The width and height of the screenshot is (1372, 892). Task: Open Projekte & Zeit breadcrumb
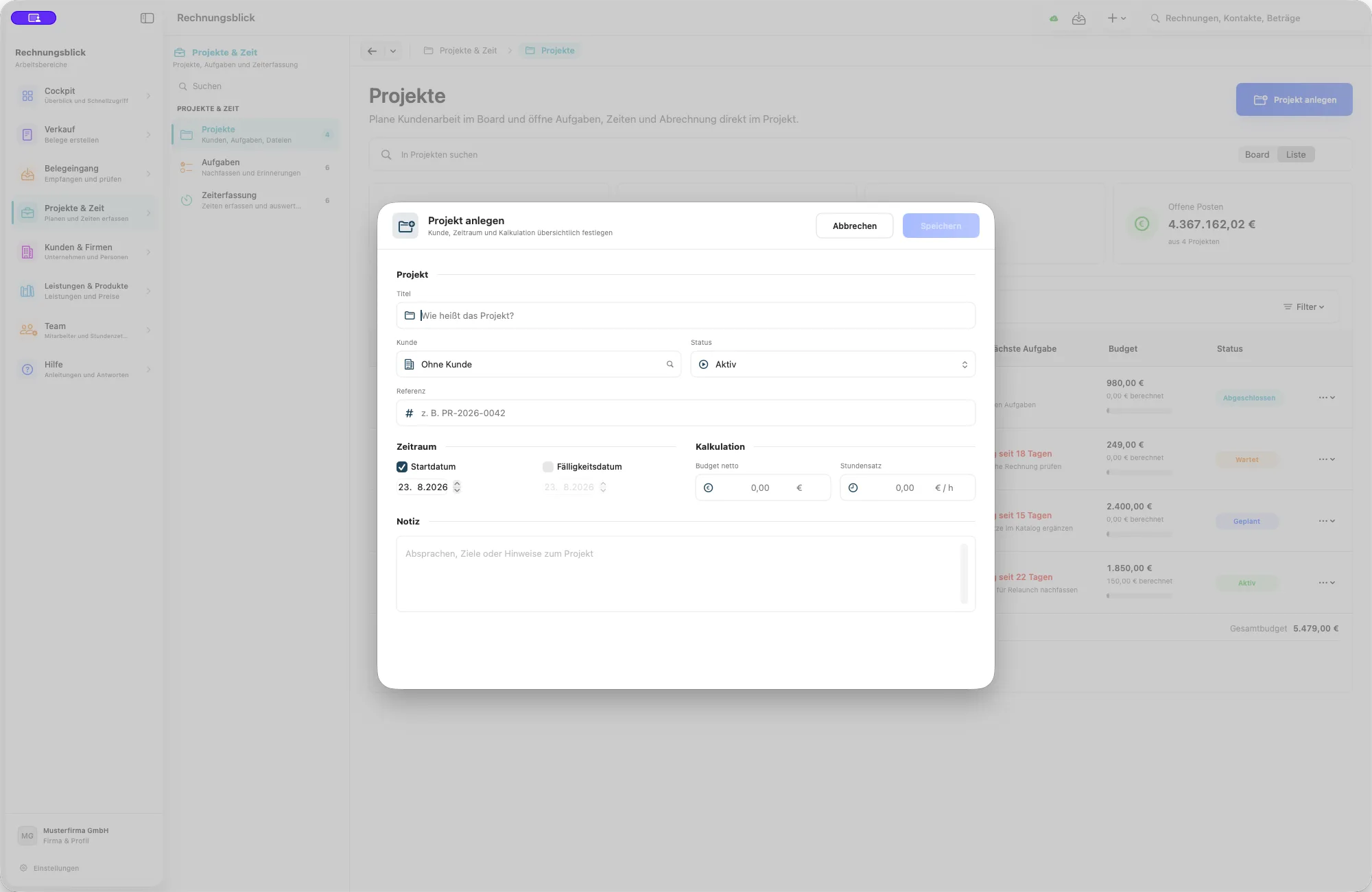coord(460,51)
